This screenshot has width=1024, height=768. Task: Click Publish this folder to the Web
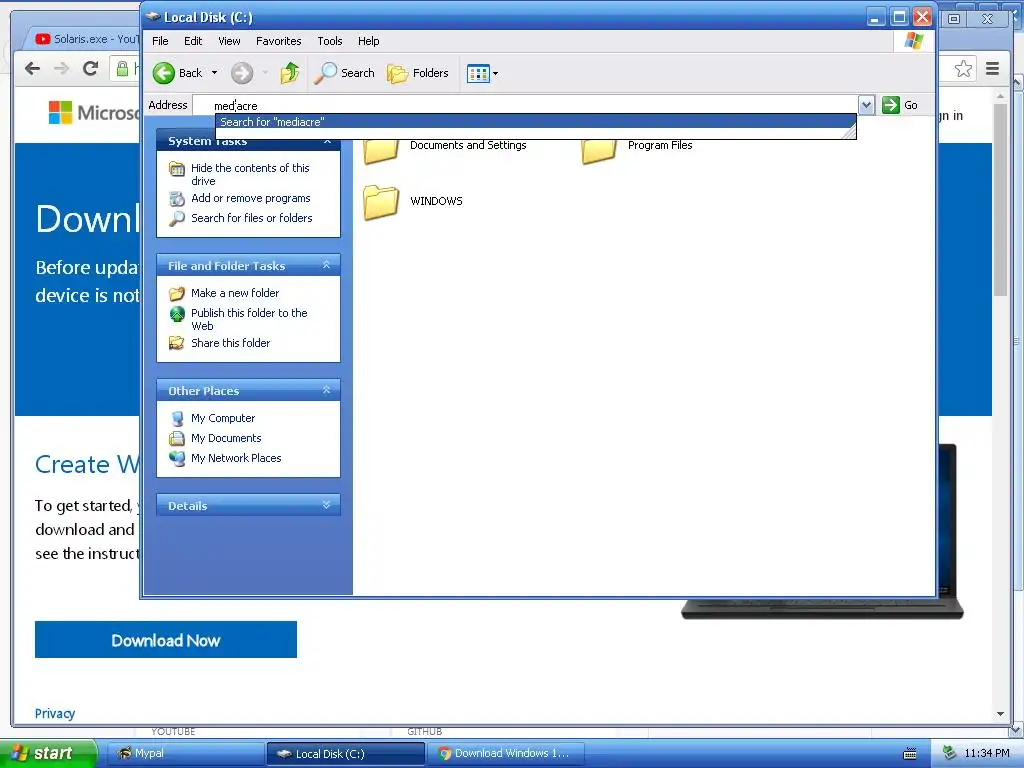click(x=249, y=319)
